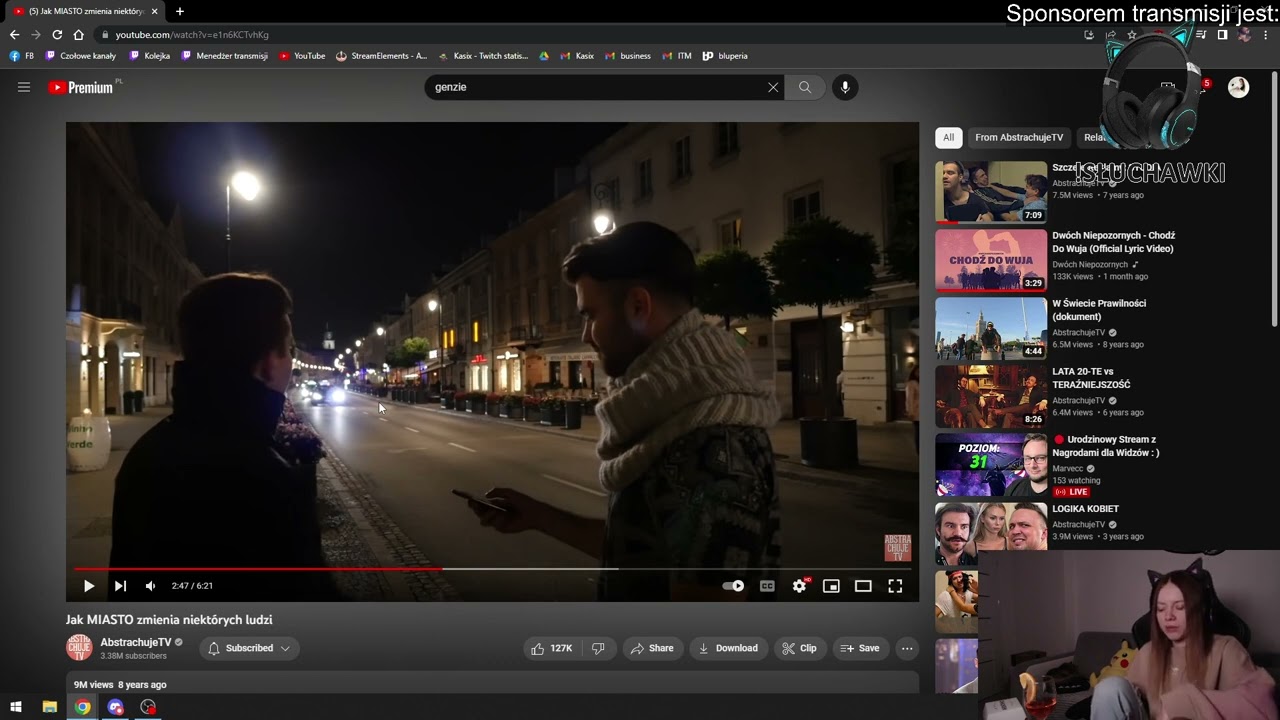Open the 7:09 thumbnail at list top
The height and width of the screenshot is (720, 1280).
[991, 192]
